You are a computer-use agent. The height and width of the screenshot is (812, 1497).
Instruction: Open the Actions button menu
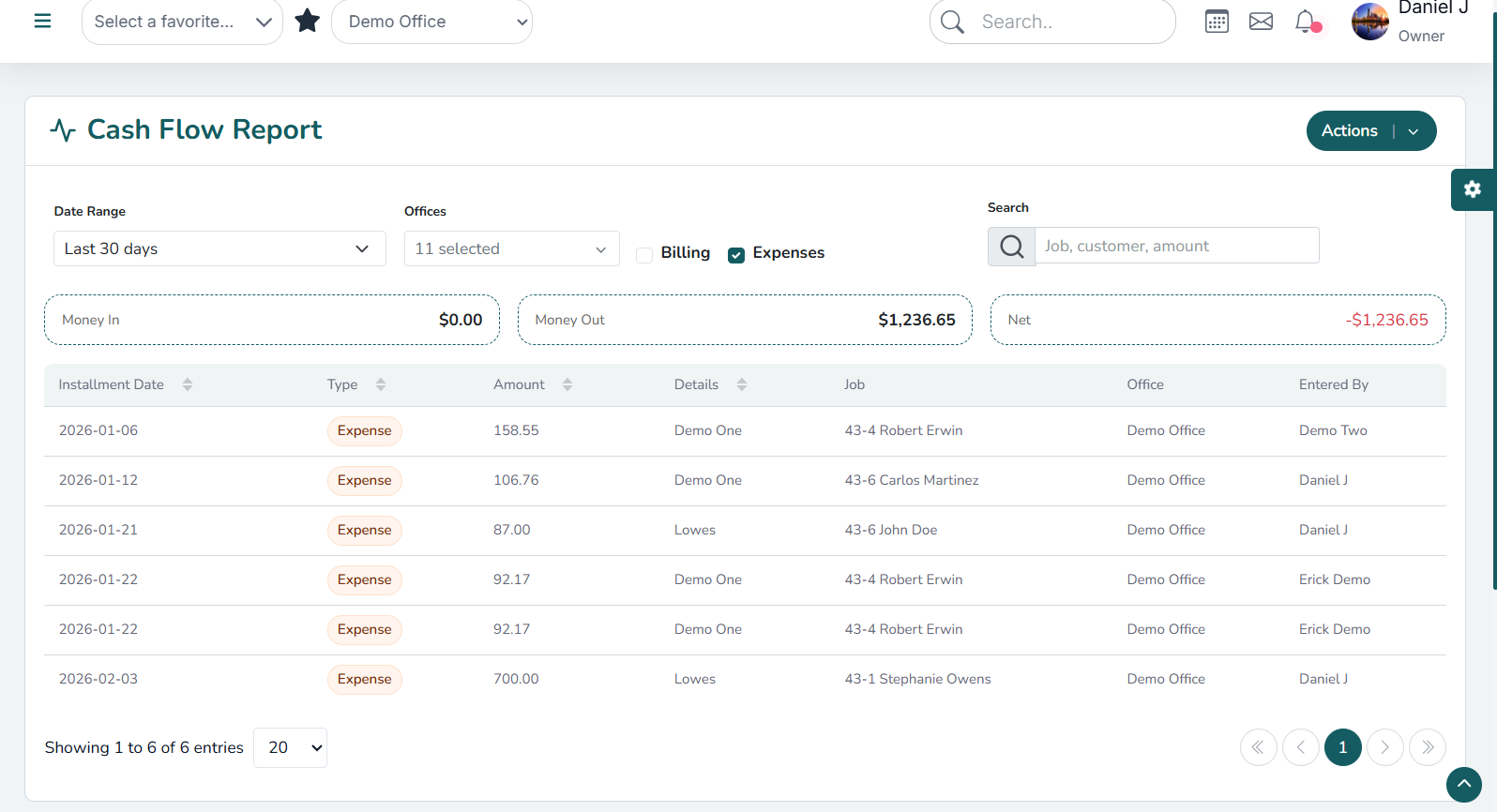(1370, 130)
